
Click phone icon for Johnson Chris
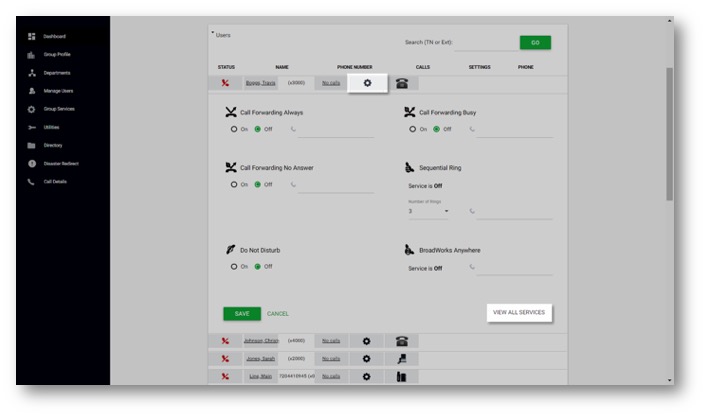(x=402, y=341)
